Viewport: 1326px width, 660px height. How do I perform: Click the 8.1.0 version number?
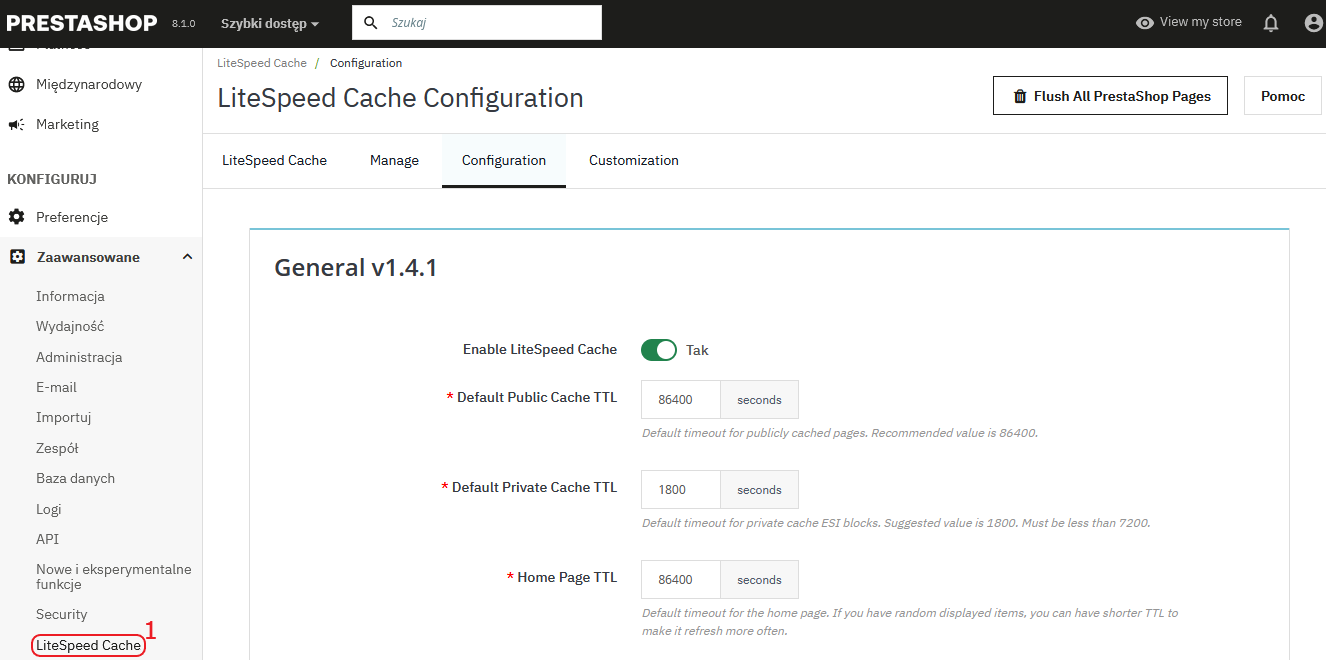183,23
